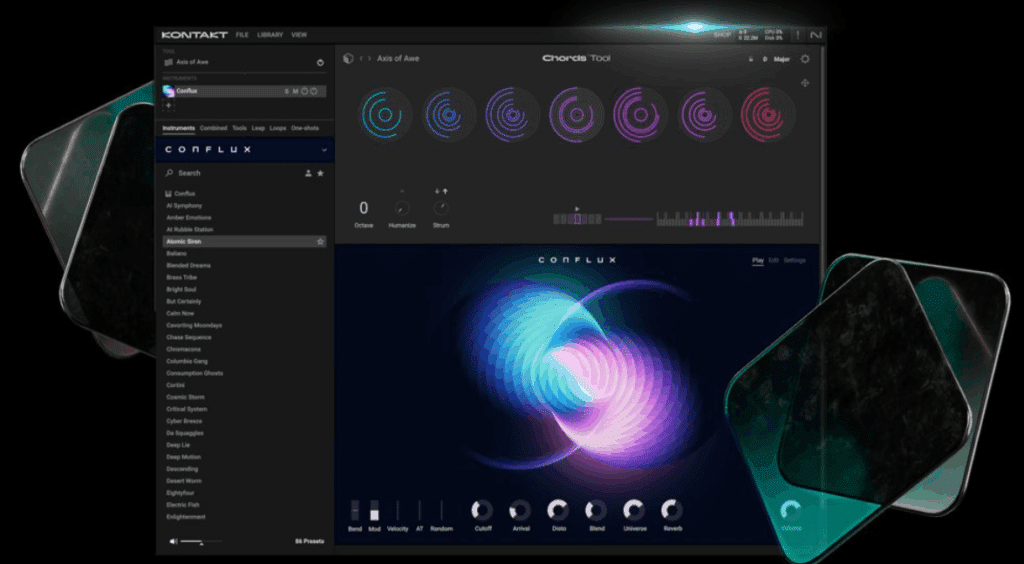This screenshot has height=564, width=1024.
Task: Open Chords Tool settings gear
Action: (x=805, y=59)
